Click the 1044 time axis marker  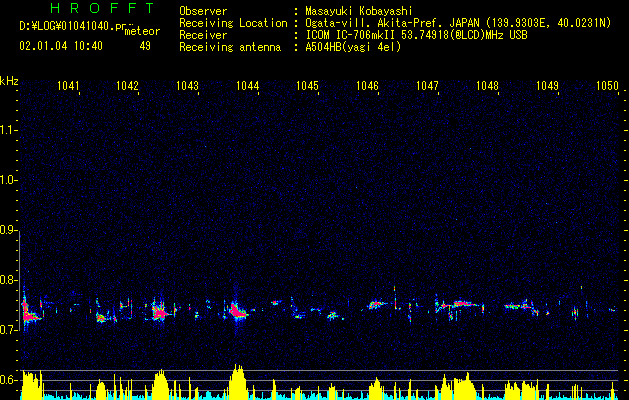coord(248,85)
